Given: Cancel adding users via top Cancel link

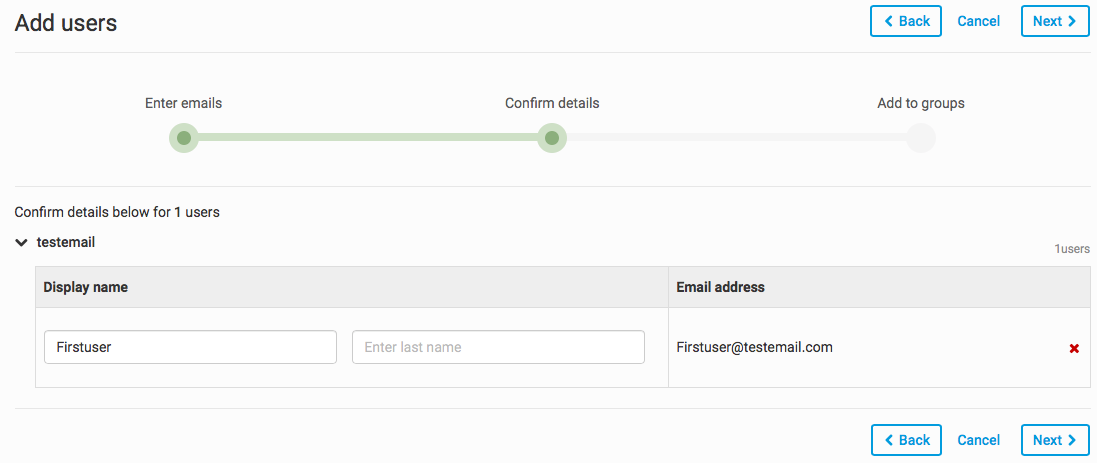Looking at the screenshot, I should tap(979, 21).
